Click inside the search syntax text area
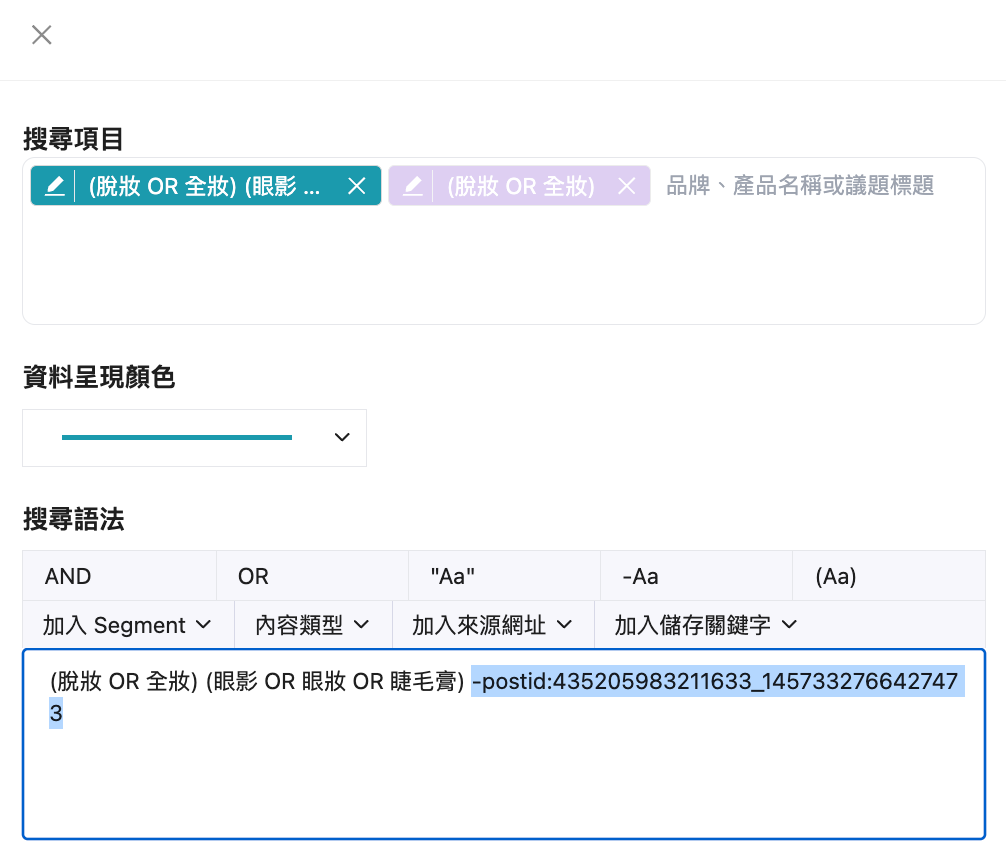The image size is (1006, 856). point(504,744)
